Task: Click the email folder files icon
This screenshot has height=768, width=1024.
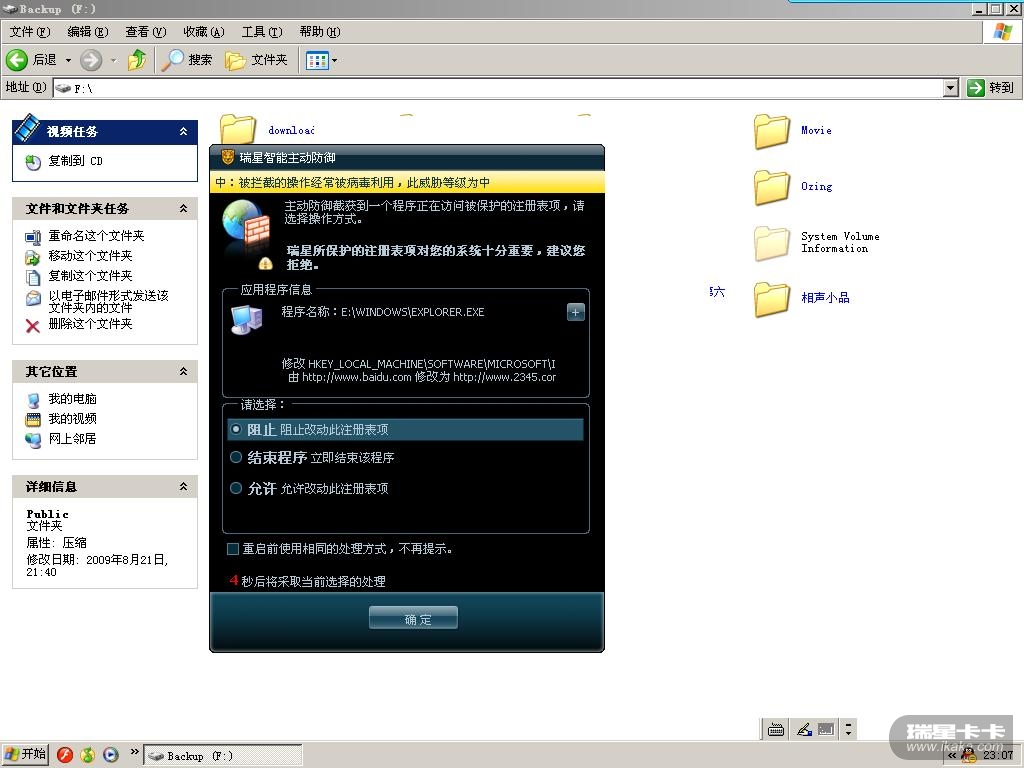Action: [33, 298]
